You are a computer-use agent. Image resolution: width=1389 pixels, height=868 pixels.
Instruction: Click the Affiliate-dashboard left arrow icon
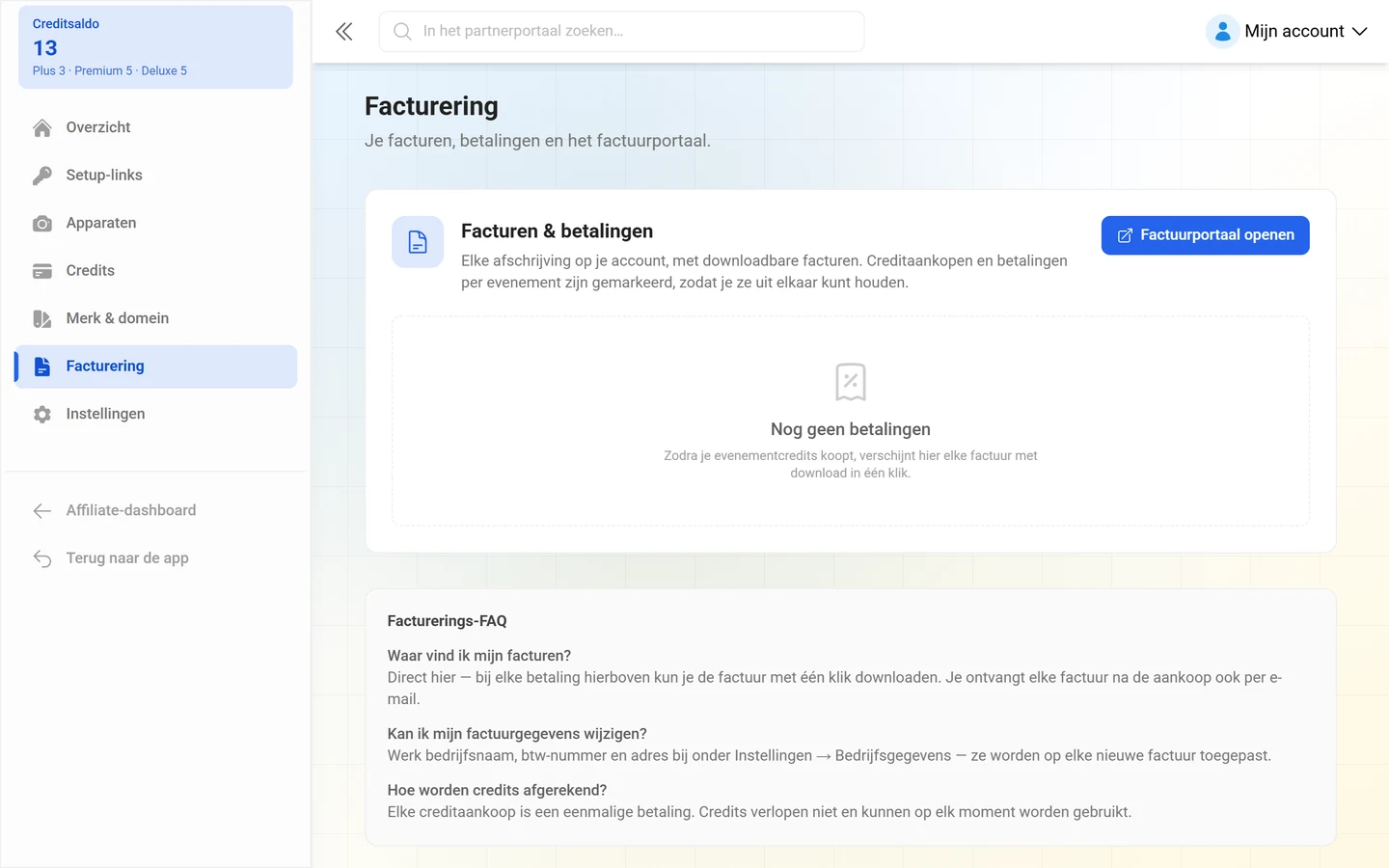42,511
